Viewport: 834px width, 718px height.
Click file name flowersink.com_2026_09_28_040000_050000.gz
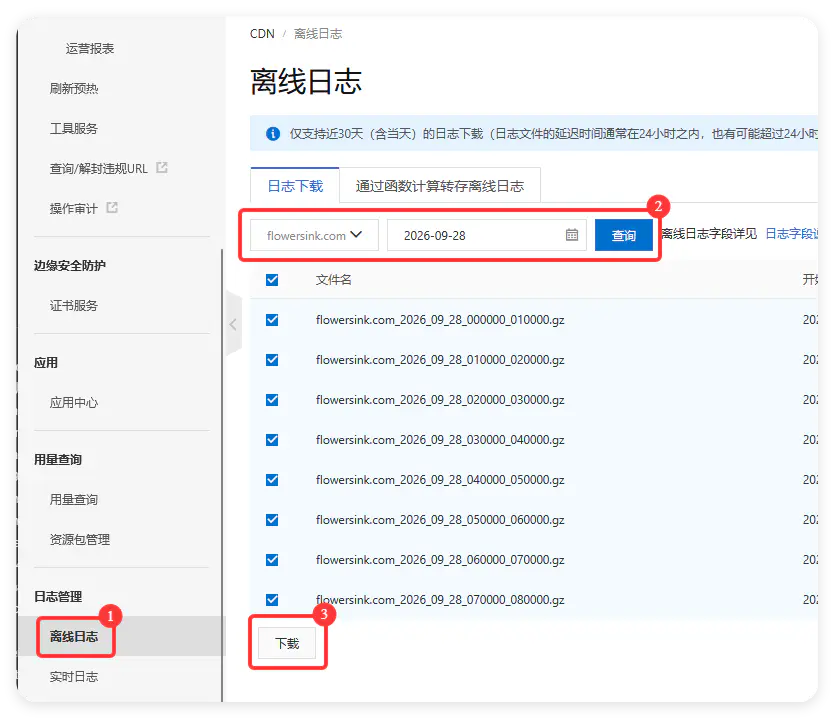coord(440,480)
